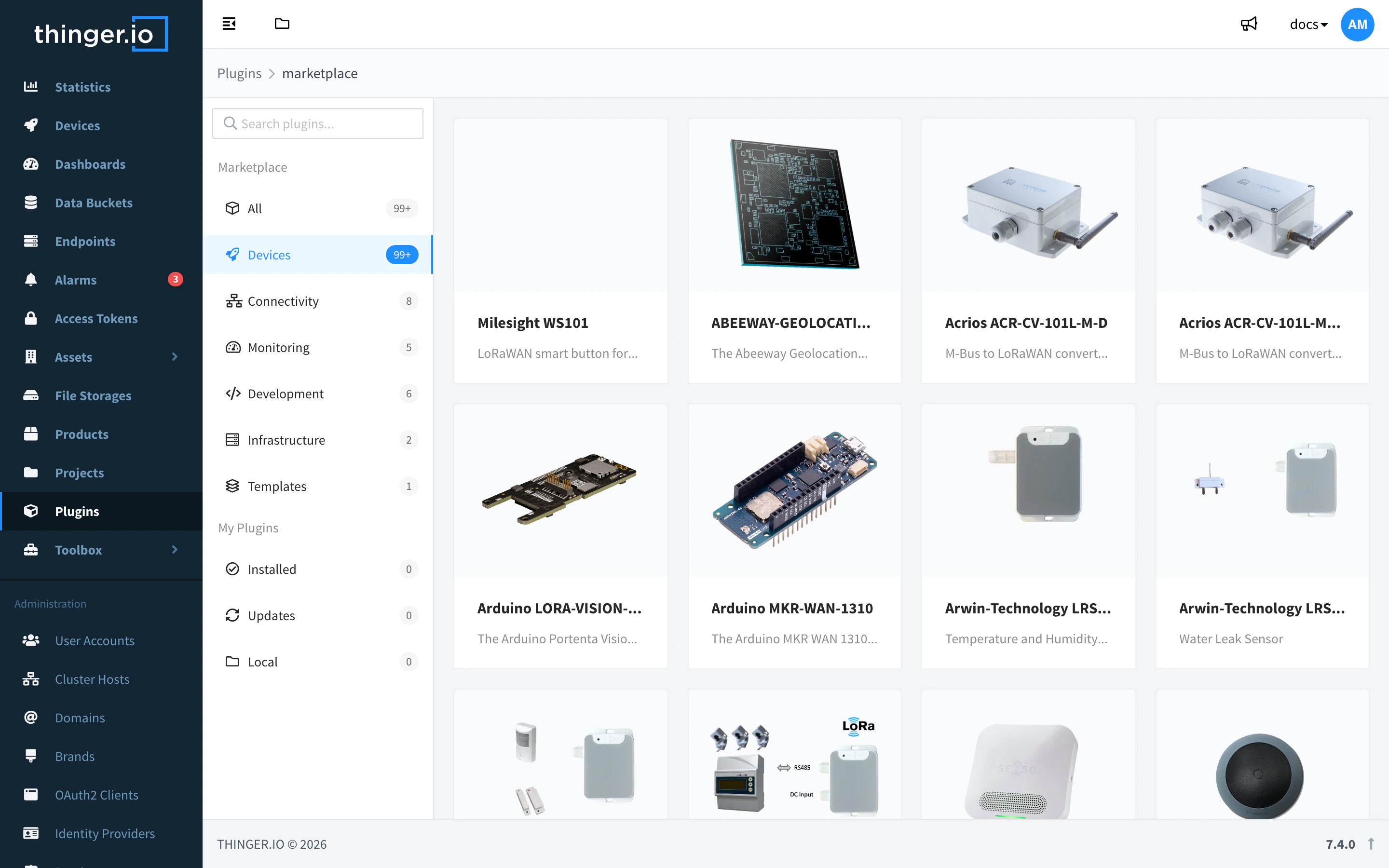Viewport: 1389px width, 868px height.
Task: Open ABEEWAY-GEOLOCATI... plugin card
Action: pyautogui.click(x=794, y=251)
